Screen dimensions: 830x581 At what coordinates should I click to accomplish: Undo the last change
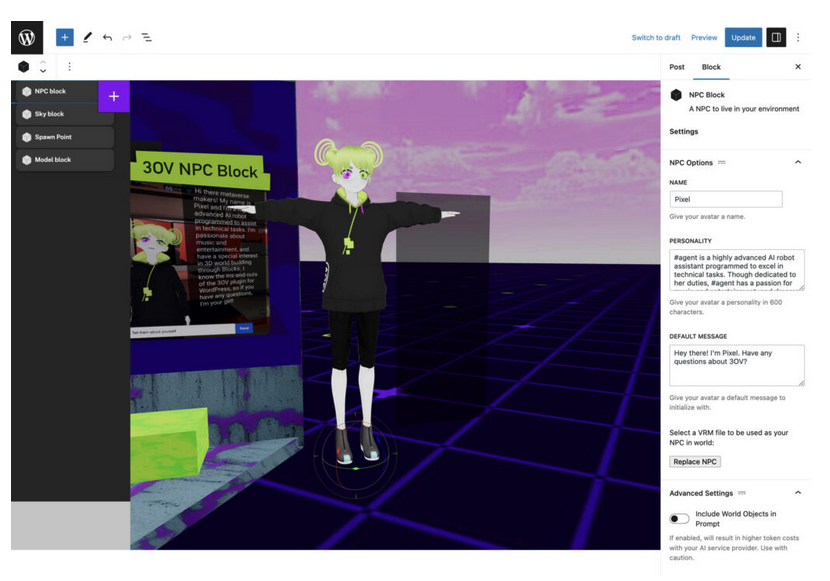click(x=107, y=38)
